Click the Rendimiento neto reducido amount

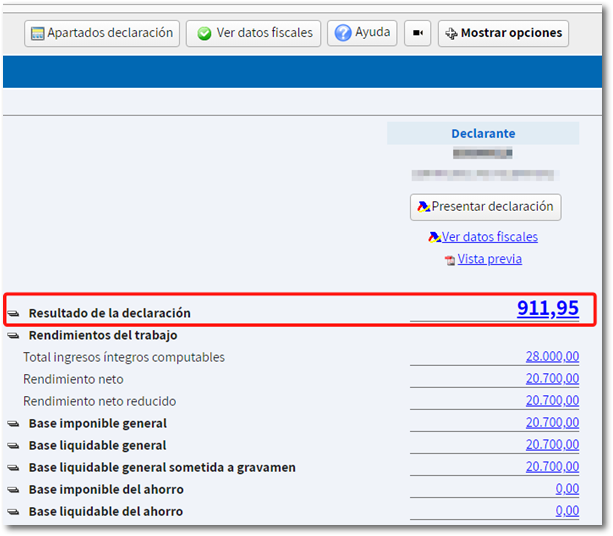click(x=552, y=401)
